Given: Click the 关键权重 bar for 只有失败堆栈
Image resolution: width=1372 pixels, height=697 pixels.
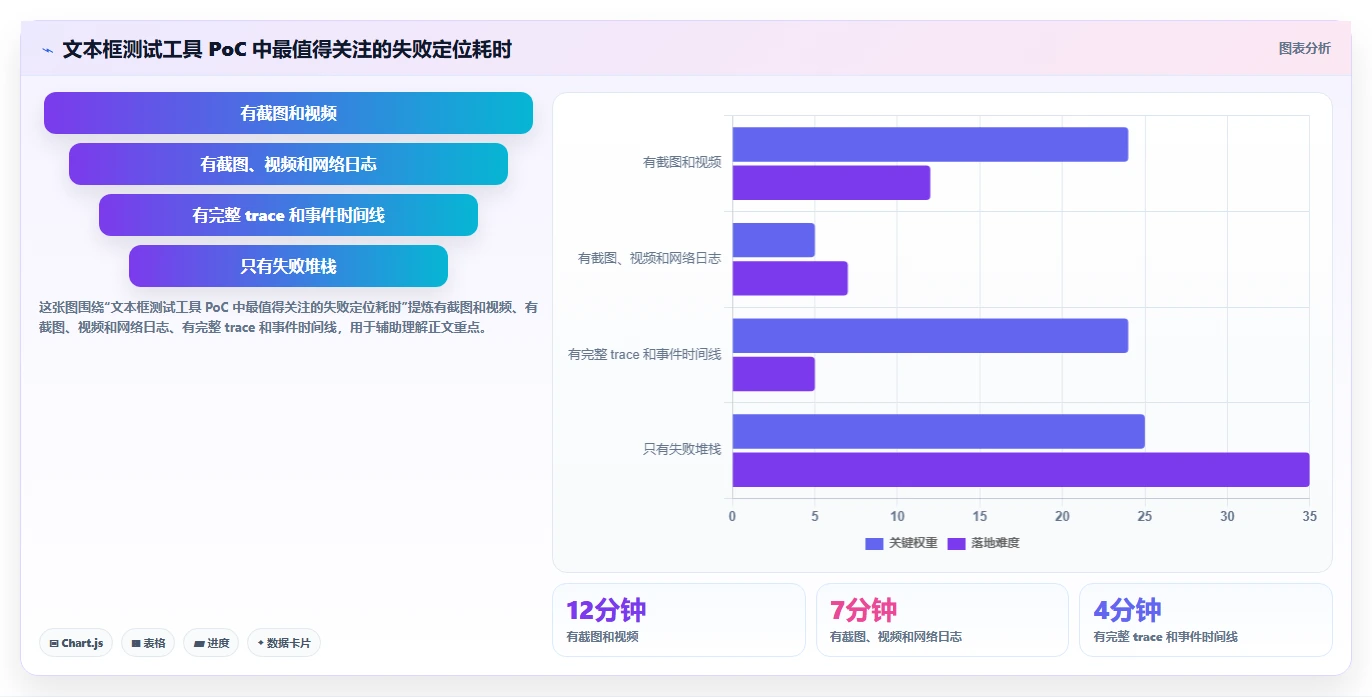Looking at the screenshot, I should [x=938, y=431].
